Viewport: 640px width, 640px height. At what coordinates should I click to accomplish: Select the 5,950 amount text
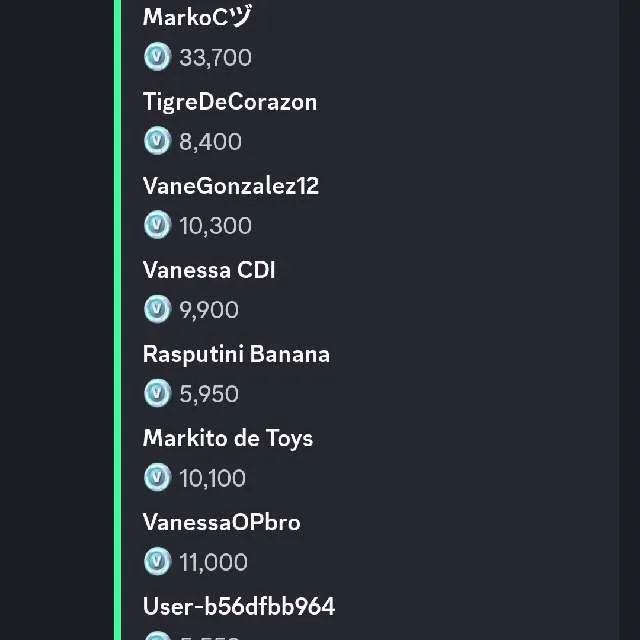click(209, 394)
